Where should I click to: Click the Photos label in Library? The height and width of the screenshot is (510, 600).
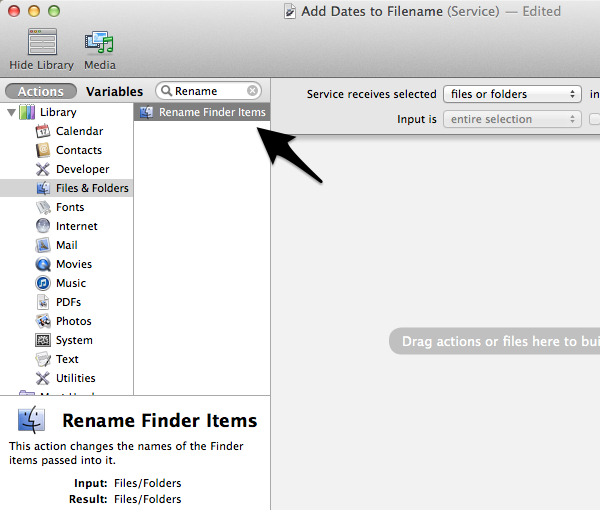pos(74,321)
